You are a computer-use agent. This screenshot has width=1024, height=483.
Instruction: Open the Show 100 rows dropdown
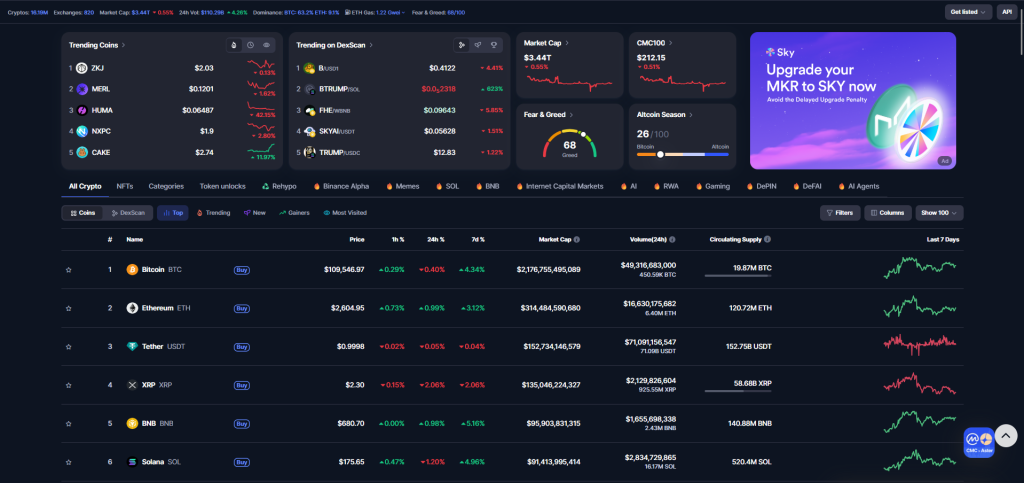(x=939, y=213)
